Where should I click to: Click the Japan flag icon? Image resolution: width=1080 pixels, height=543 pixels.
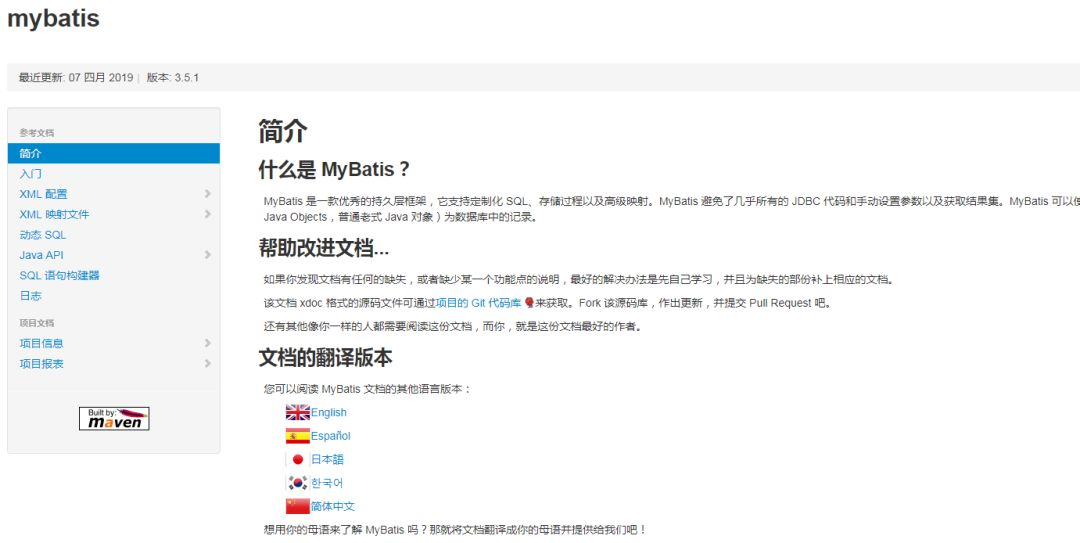click(x=298, y=459)
